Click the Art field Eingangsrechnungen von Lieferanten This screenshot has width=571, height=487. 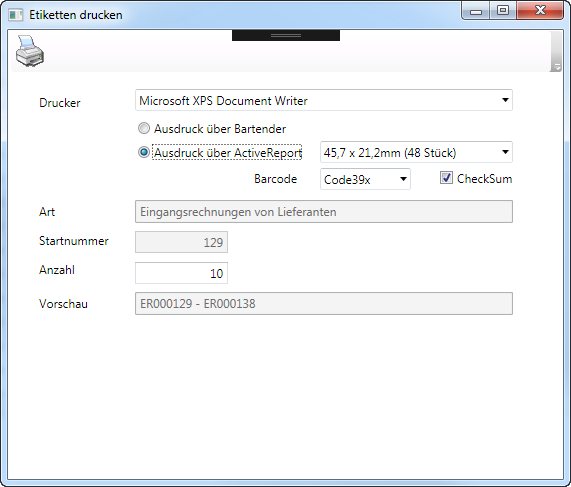(324, 212)
